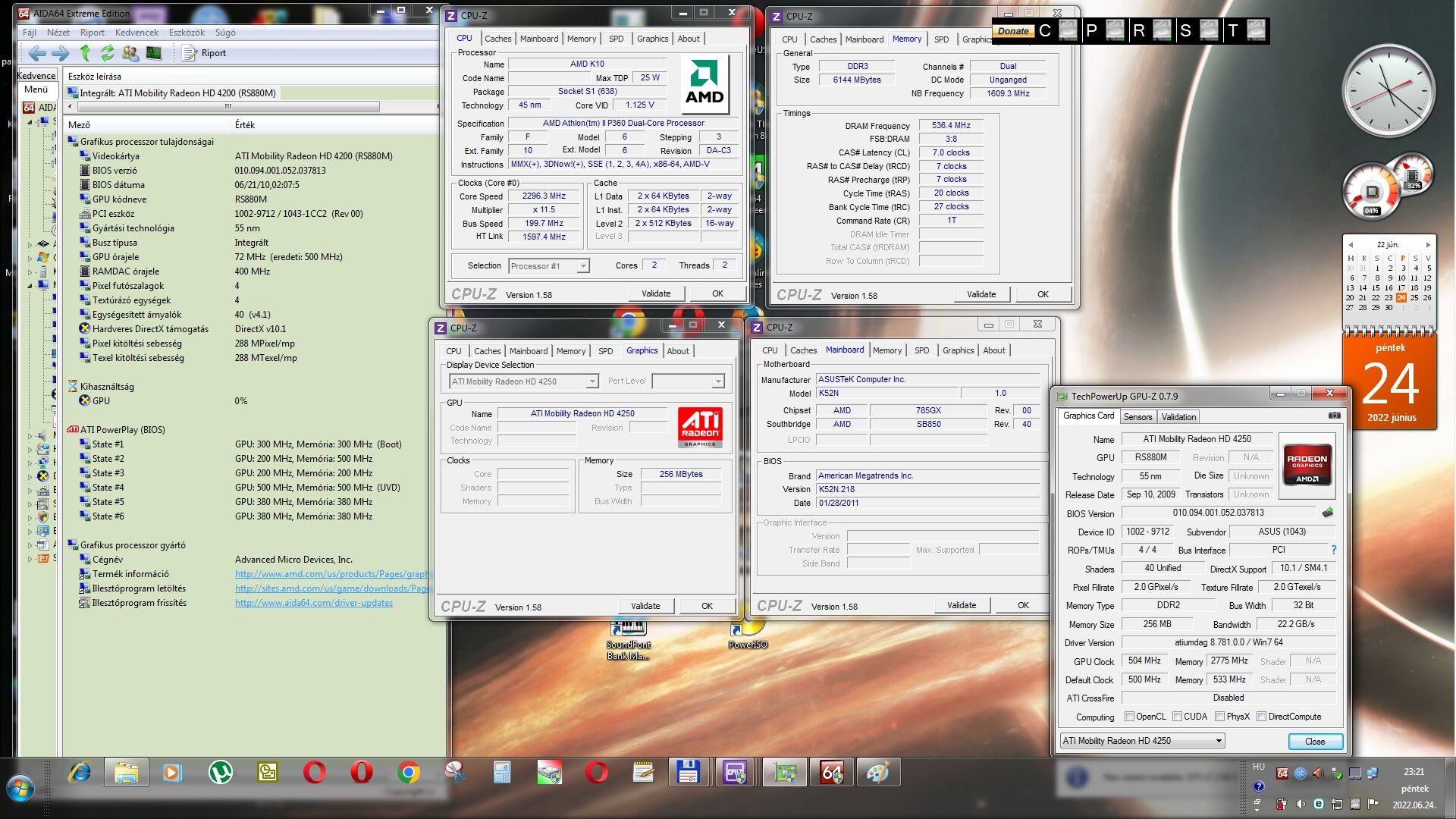Open the Fájl menu in AIDA64
Viewport: 1456px width, 819px height.
[30, 33]
